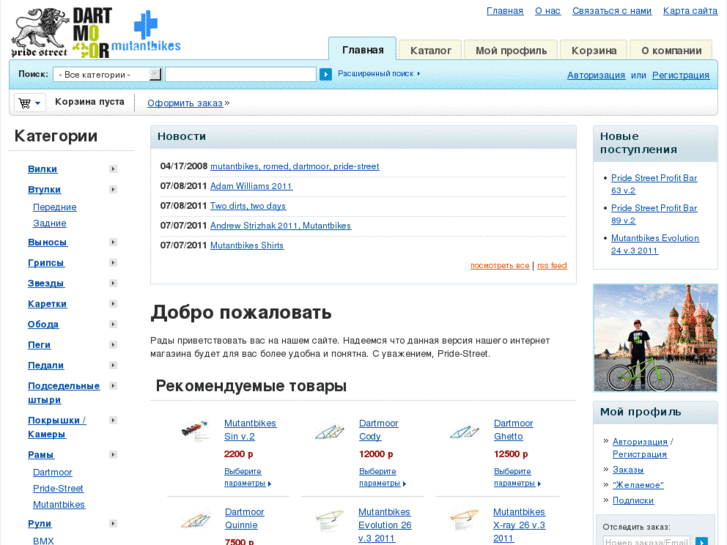Open the Mutantbikes Sin v.2 product thumbnail
Image resolution: width=727 pixels, height=545 pixels.
click(194, 430)
